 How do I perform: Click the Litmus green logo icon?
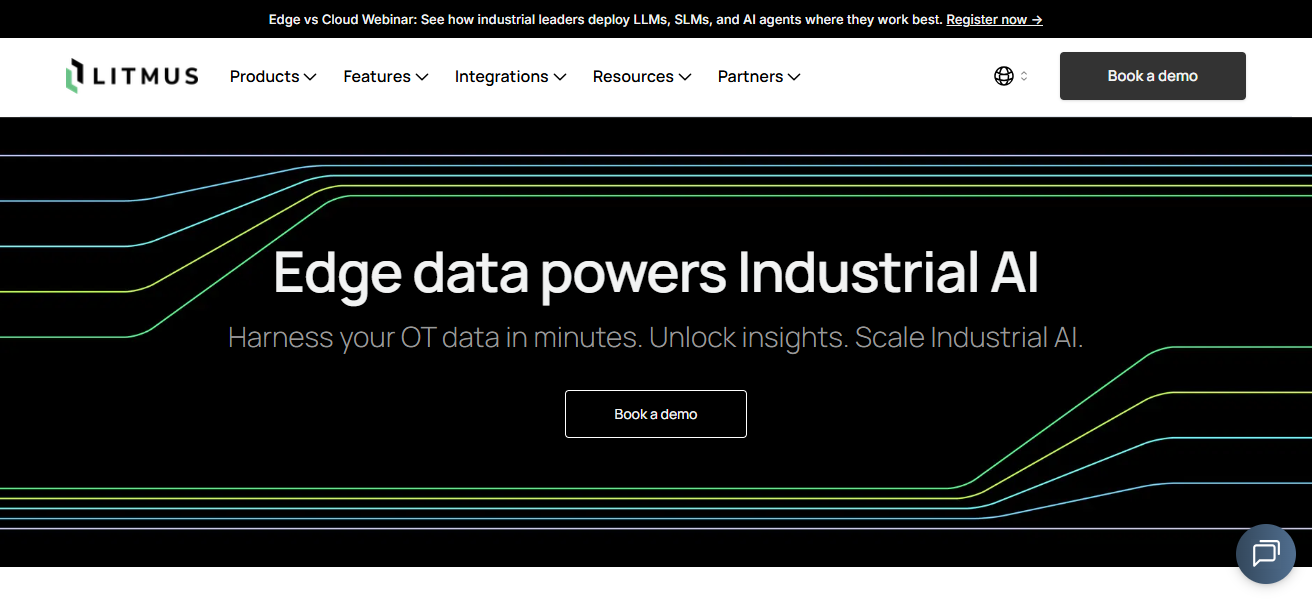(73, 76)
